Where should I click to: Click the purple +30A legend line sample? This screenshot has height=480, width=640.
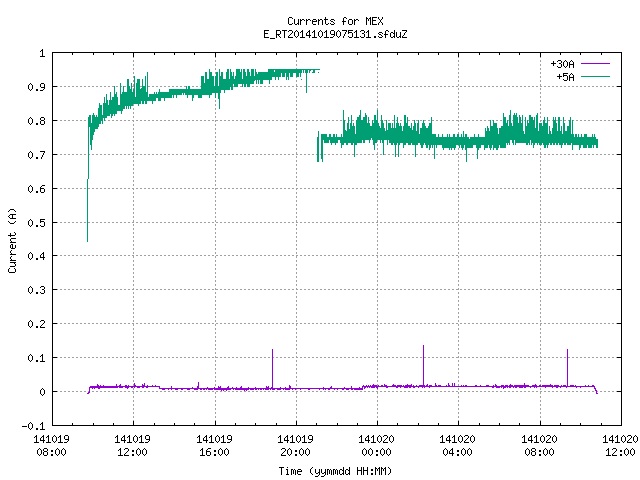(x=595, y=64)
